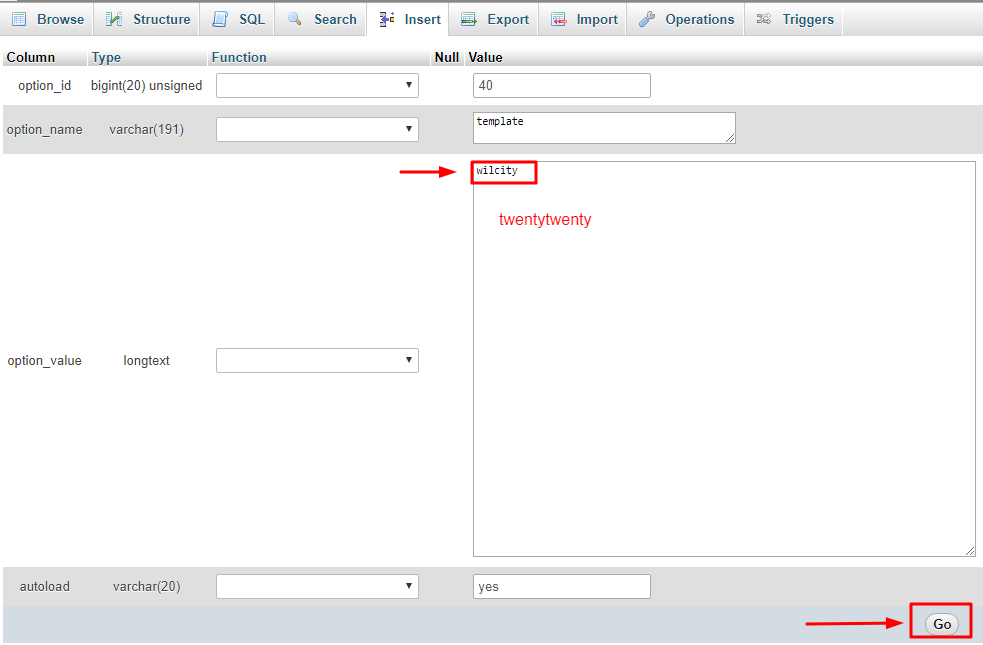Image resolution: width=983 pixels, height=645 pixels.
Task: Click the Structure tab icon
Action: coord(113,19)
